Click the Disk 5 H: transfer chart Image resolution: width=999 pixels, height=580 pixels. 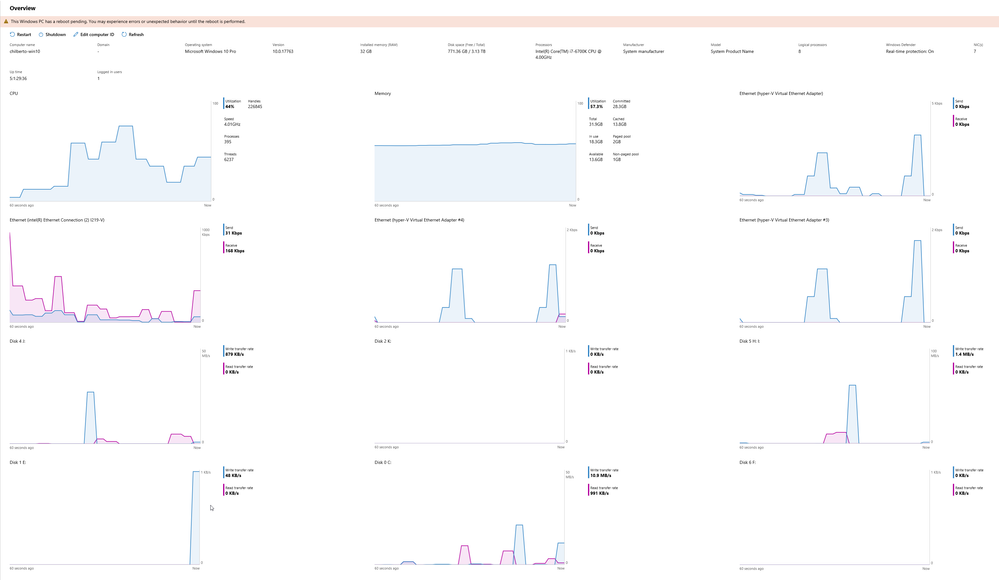[x=835, y=396]
